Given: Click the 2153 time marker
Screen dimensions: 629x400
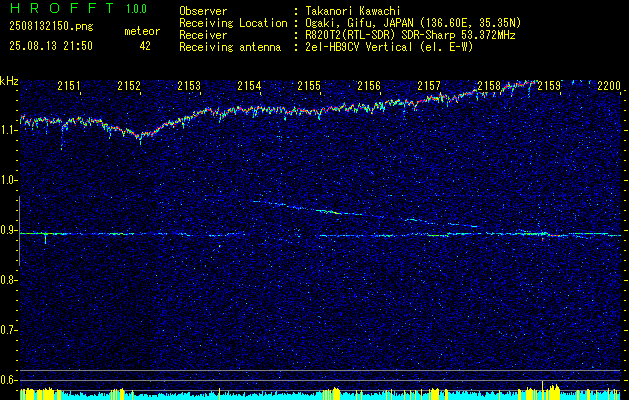Looking at the screenshot, I should tap(189, 85).
